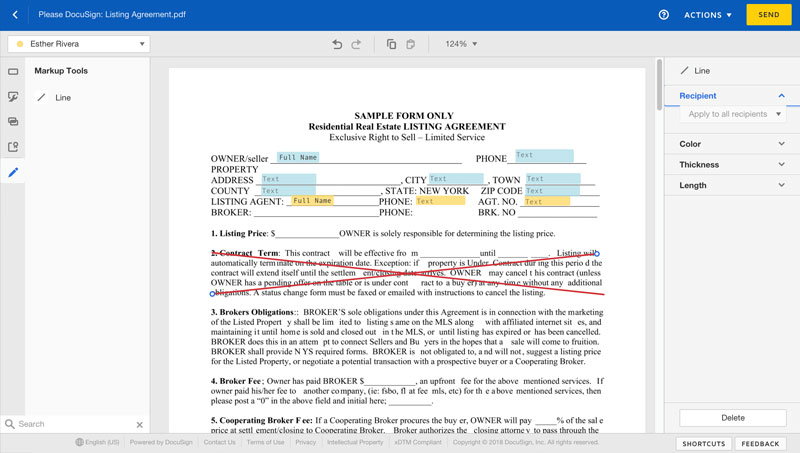Open the help question mark icon
Screen dimensions: 800x453
pos(663,15)
